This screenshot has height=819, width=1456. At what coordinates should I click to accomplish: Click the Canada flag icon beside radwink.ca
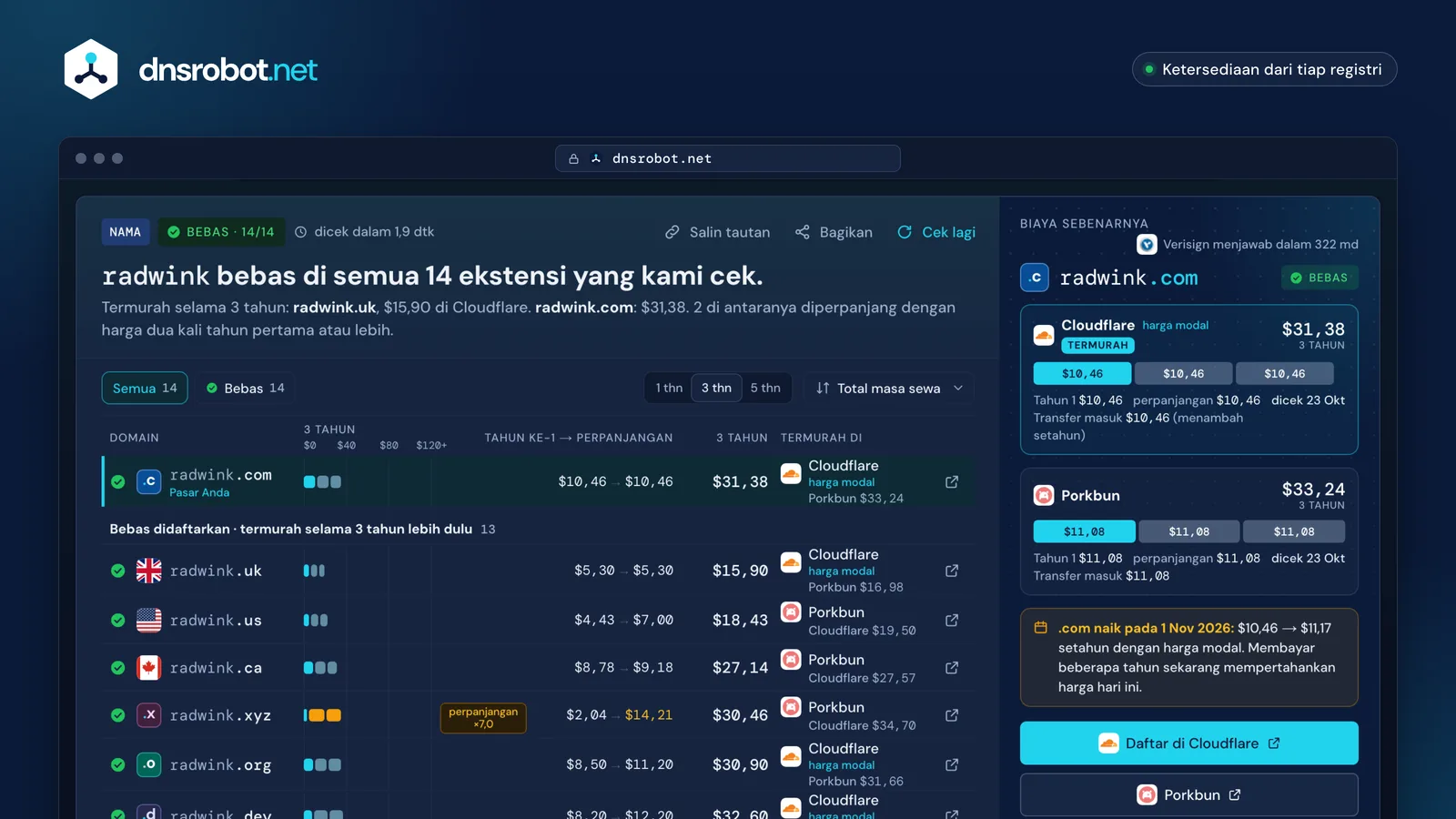148,667
